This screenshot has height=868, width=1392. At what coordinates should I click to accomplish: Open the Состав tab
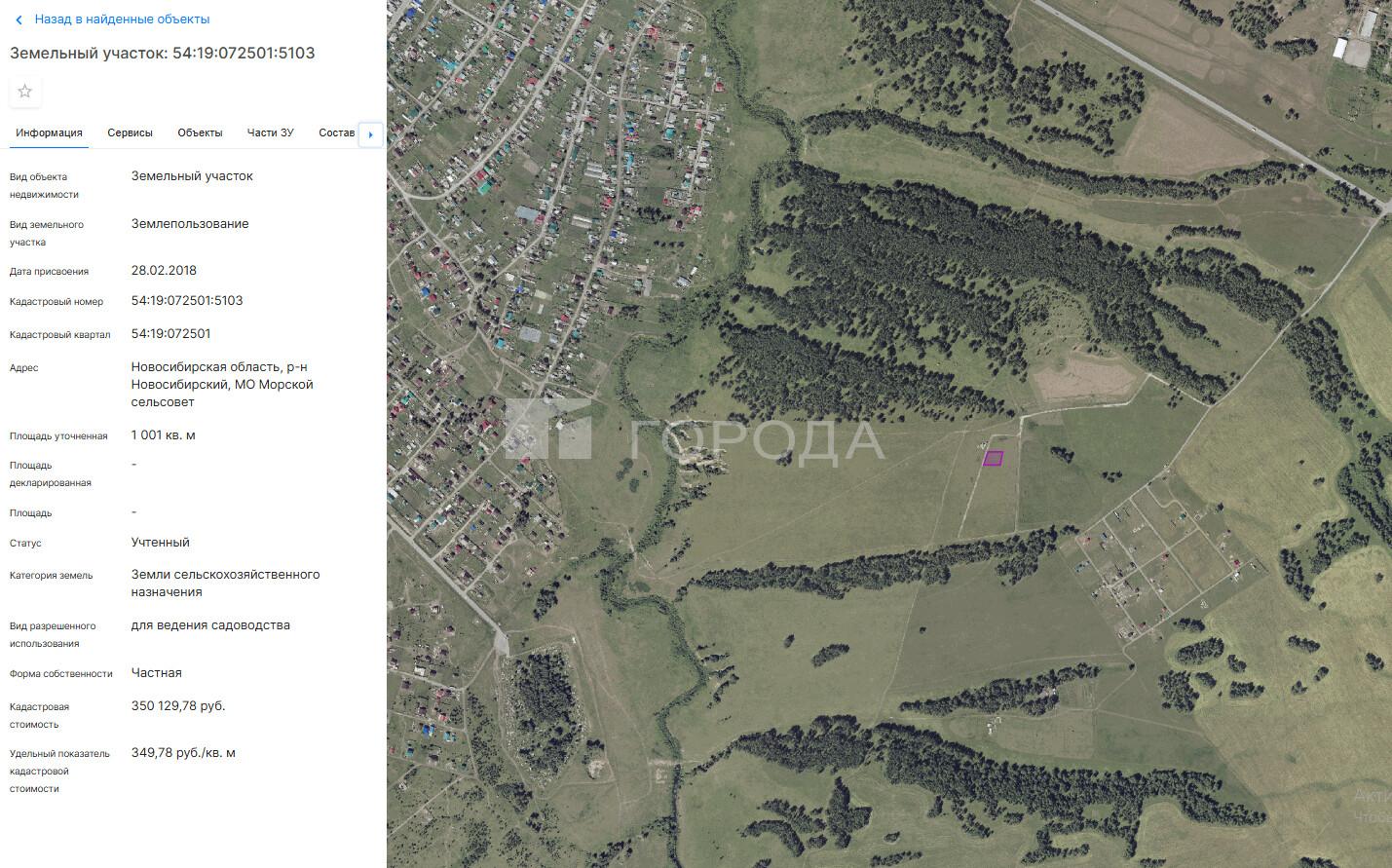pyautogui.click(x=336, y=132)
